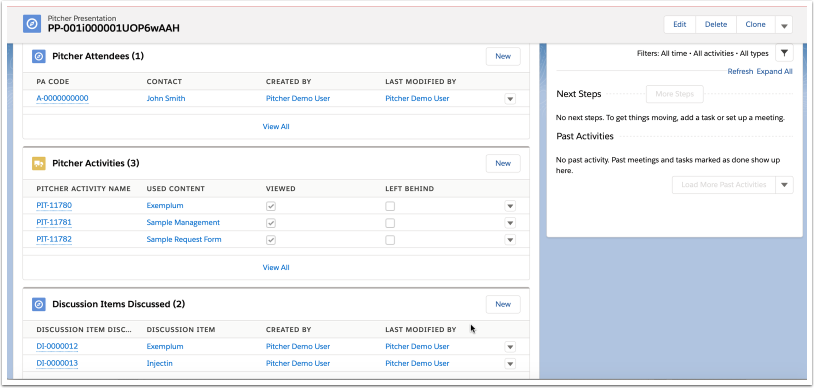Open more actions dropdown next to Clone
814x388 pixels.
click(x=784, y=24)
